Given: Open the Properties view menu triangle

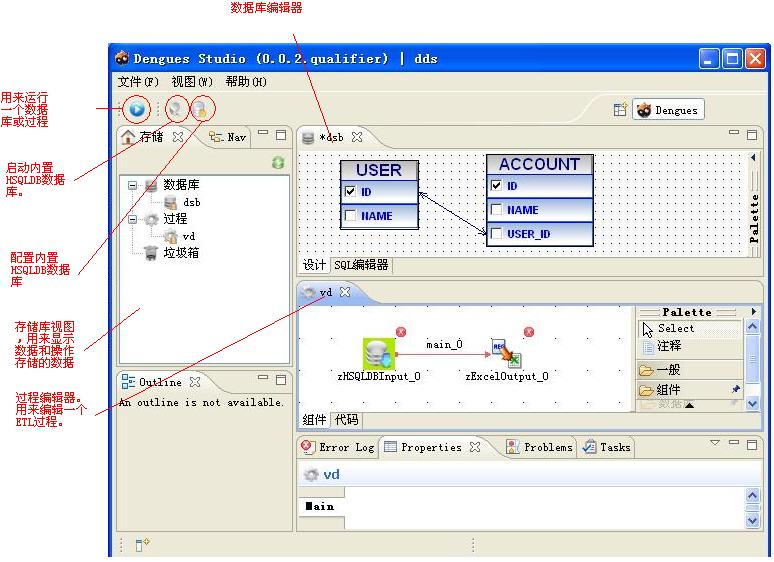Looking at the screenshot, I should pos(715,442).
